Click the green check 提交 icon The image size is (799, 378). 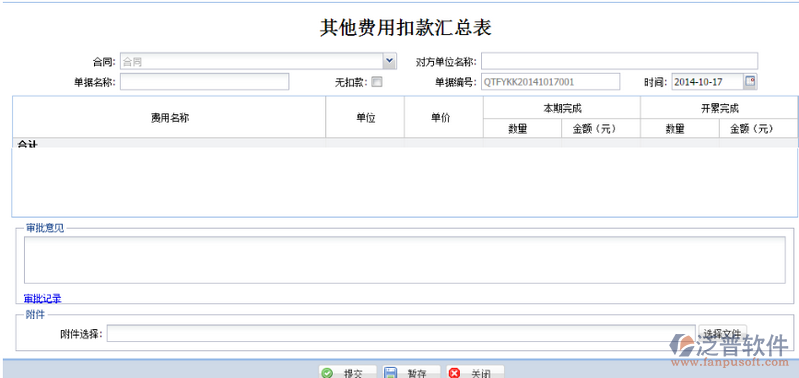pos(328,373)
